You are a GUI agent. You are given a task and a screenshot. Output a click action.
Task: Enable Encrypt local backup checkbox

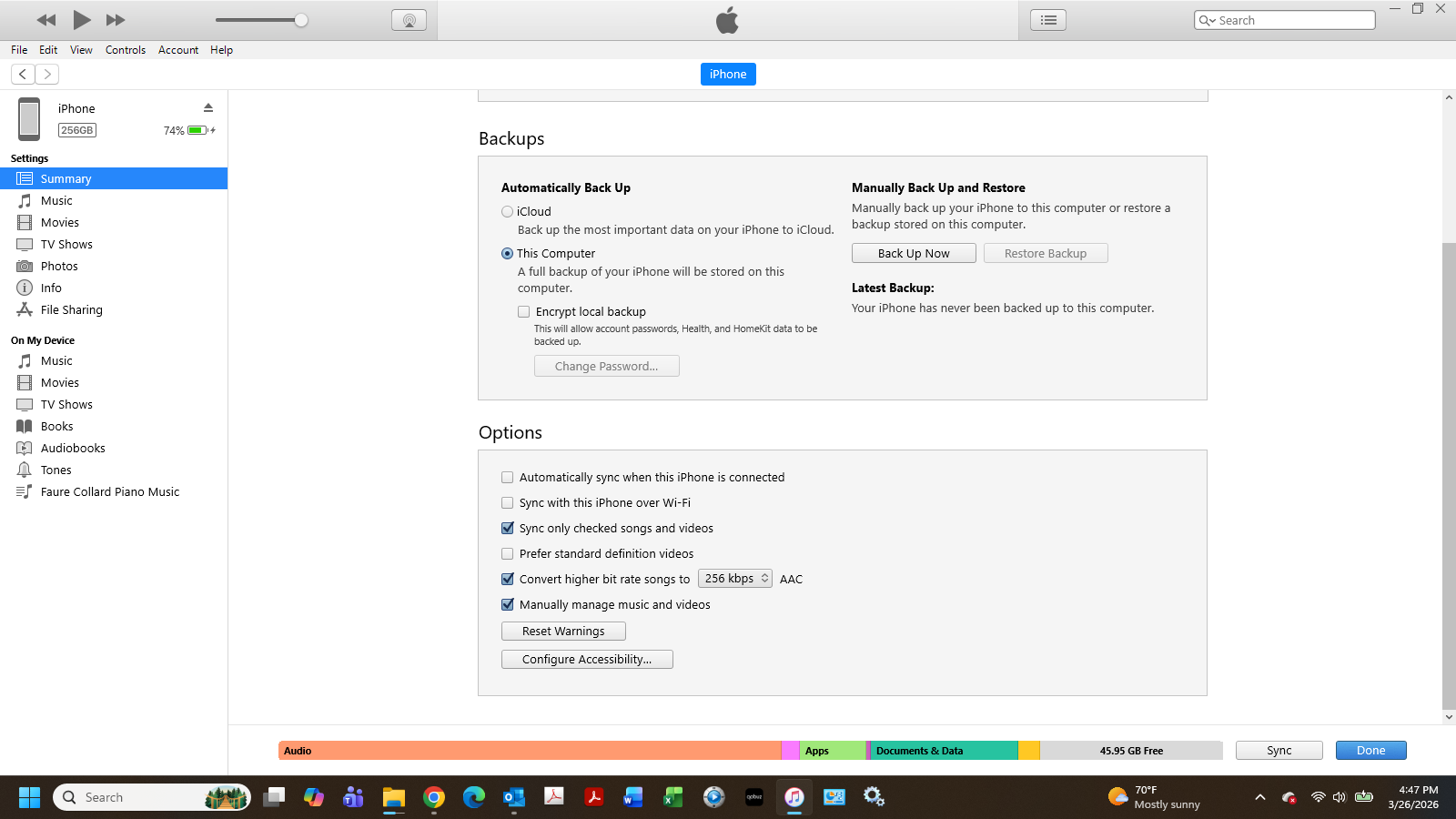click(x=524, y=311)
